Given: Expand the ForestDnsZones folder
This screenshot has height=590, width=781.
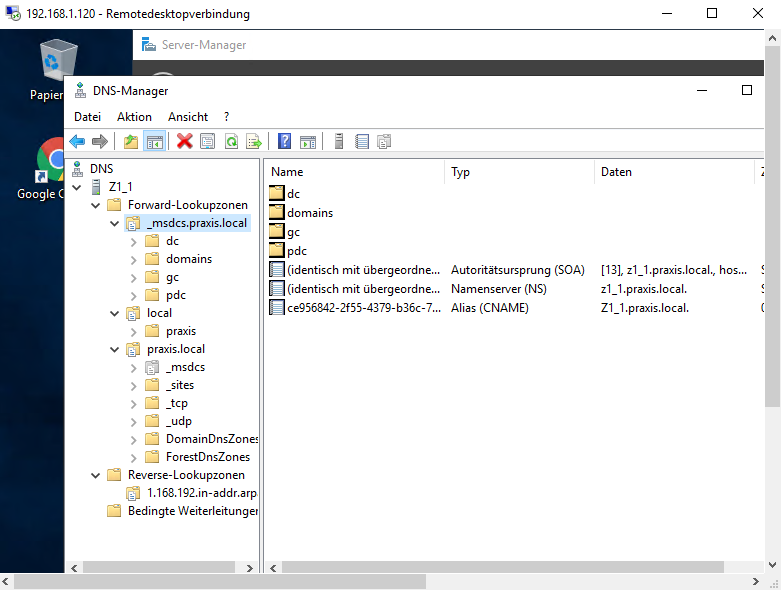Looking at the screenshot, I should pos(133,458).
